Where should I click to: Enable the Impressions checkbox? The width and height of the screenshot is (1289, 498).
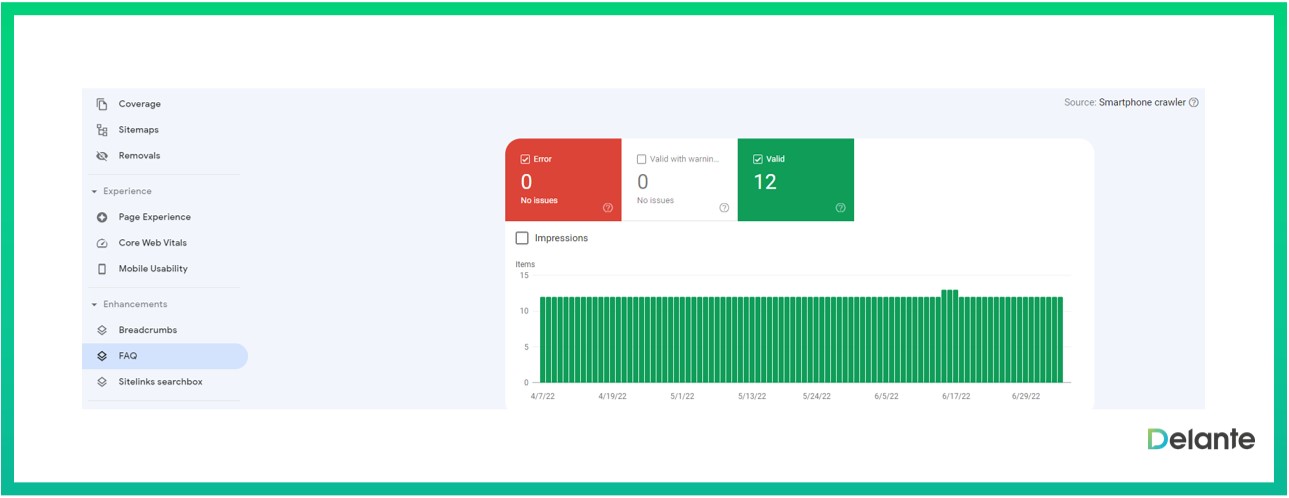tap(522, 238)
